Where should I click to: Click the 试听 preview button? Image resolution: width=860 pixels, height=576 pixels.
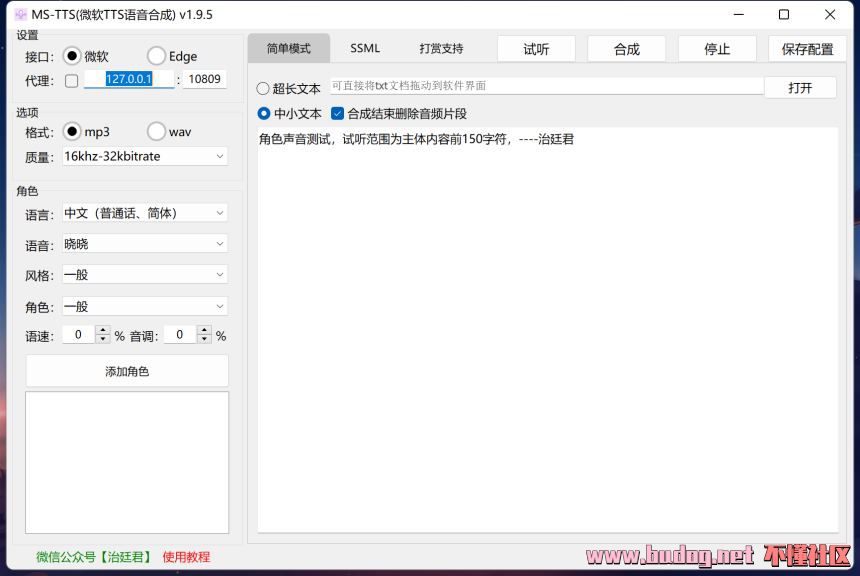pos(536,49)
